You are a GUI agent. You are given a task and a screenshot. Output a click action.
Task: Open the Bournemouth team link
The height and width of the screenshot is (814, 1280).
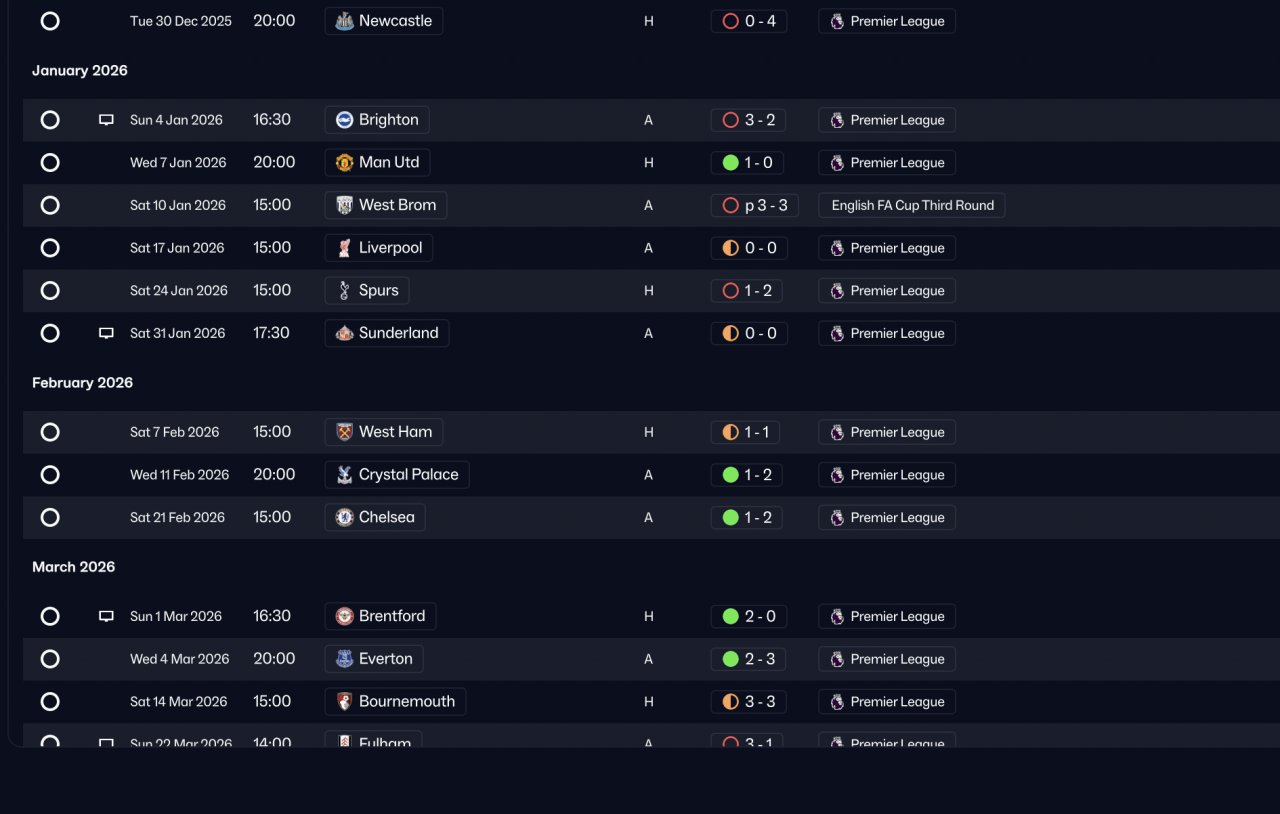click(395, 702)
